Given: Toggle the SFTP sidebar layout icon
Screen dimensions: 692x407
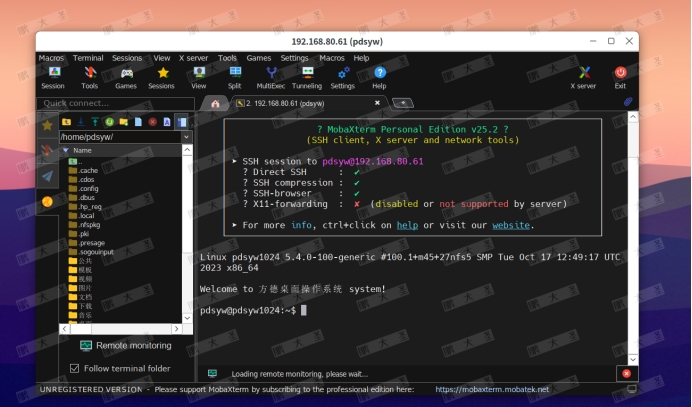Looking at the screenshot, I should (181, 122).
